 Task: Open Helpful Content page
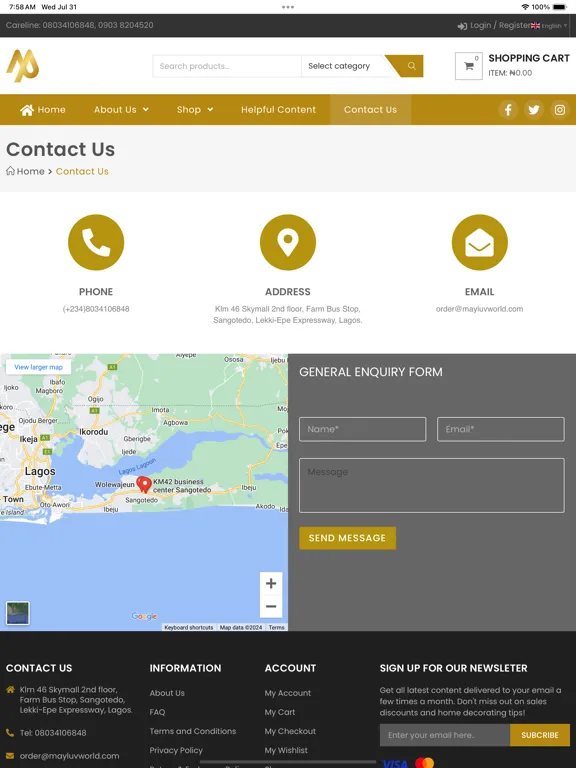pos(278,110)
